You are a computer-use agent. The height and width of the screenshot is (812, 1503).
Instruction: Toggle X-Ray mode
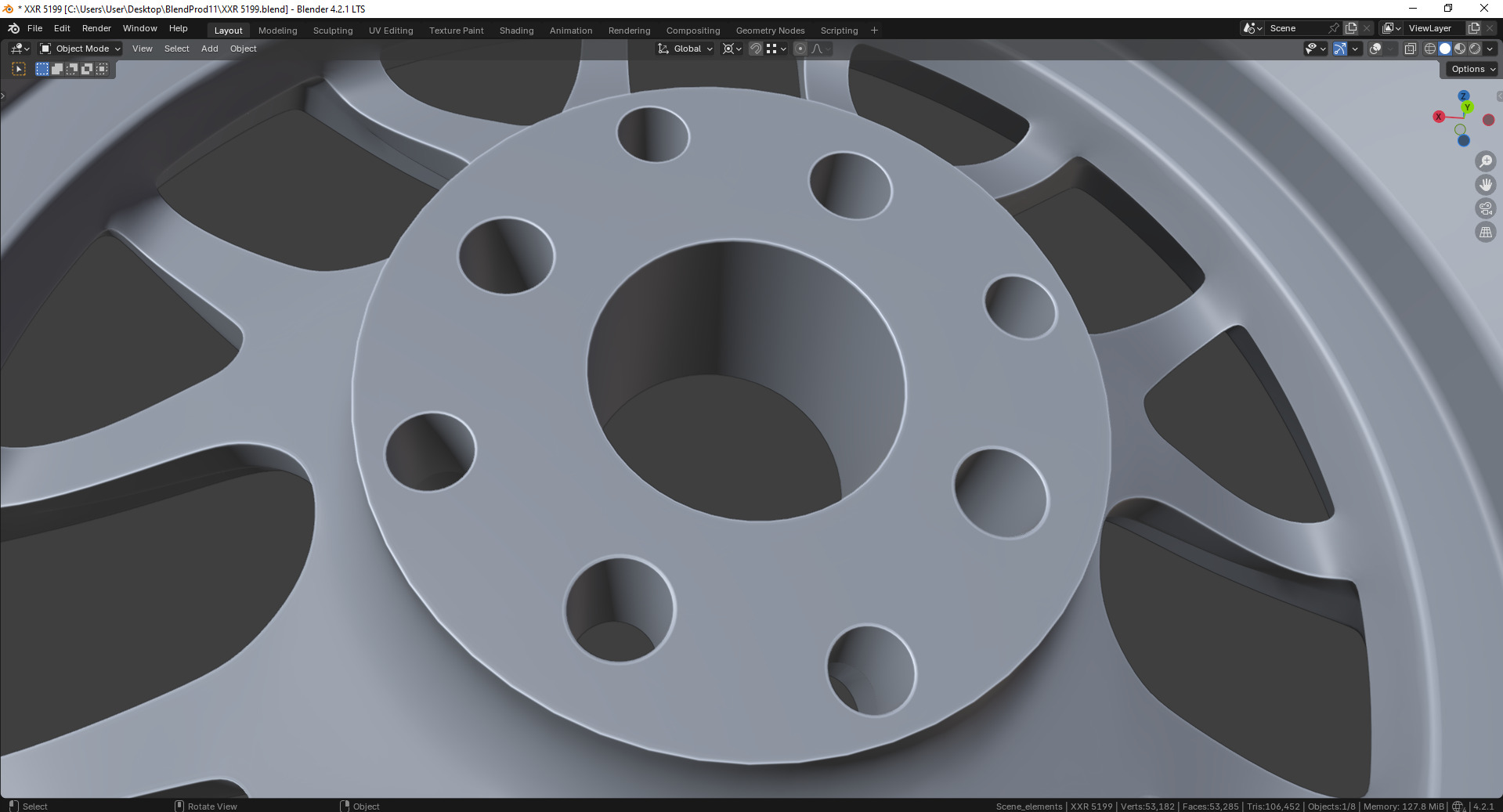click(1410, 49)
